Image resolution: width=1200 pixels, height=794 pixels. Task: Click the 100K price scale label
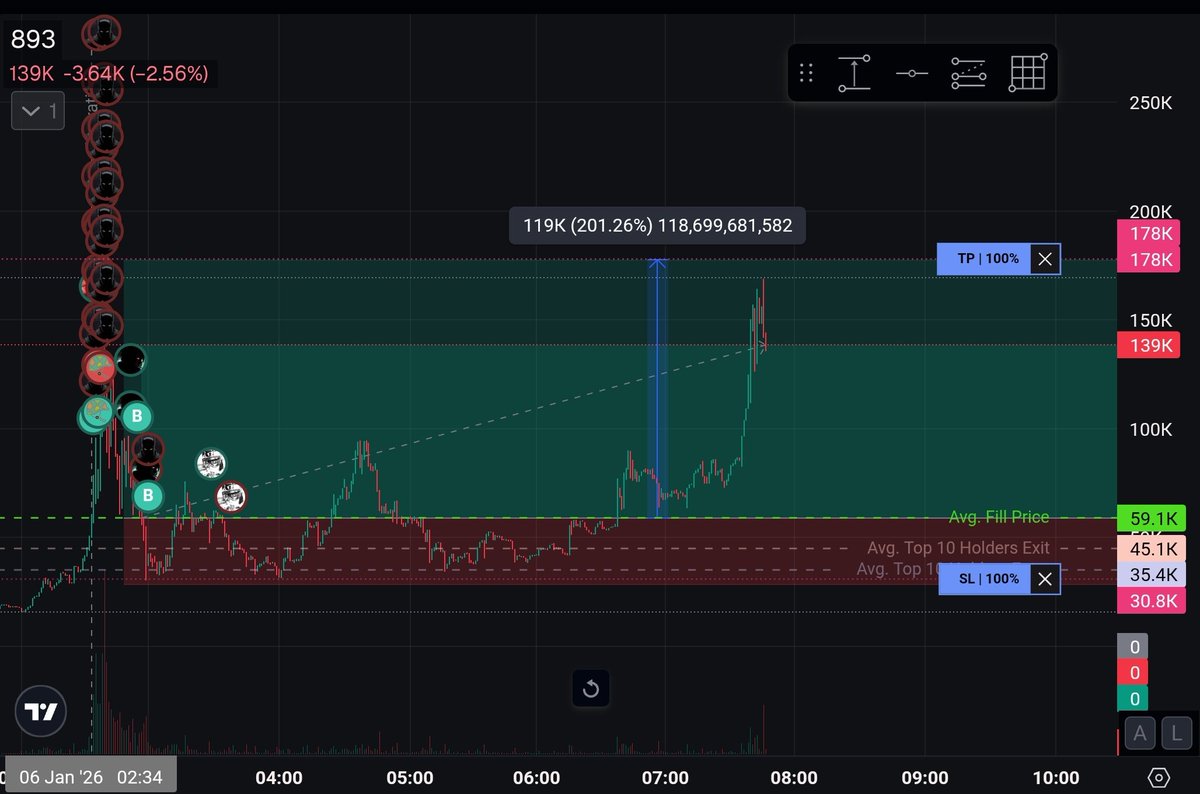(1150, 429)
